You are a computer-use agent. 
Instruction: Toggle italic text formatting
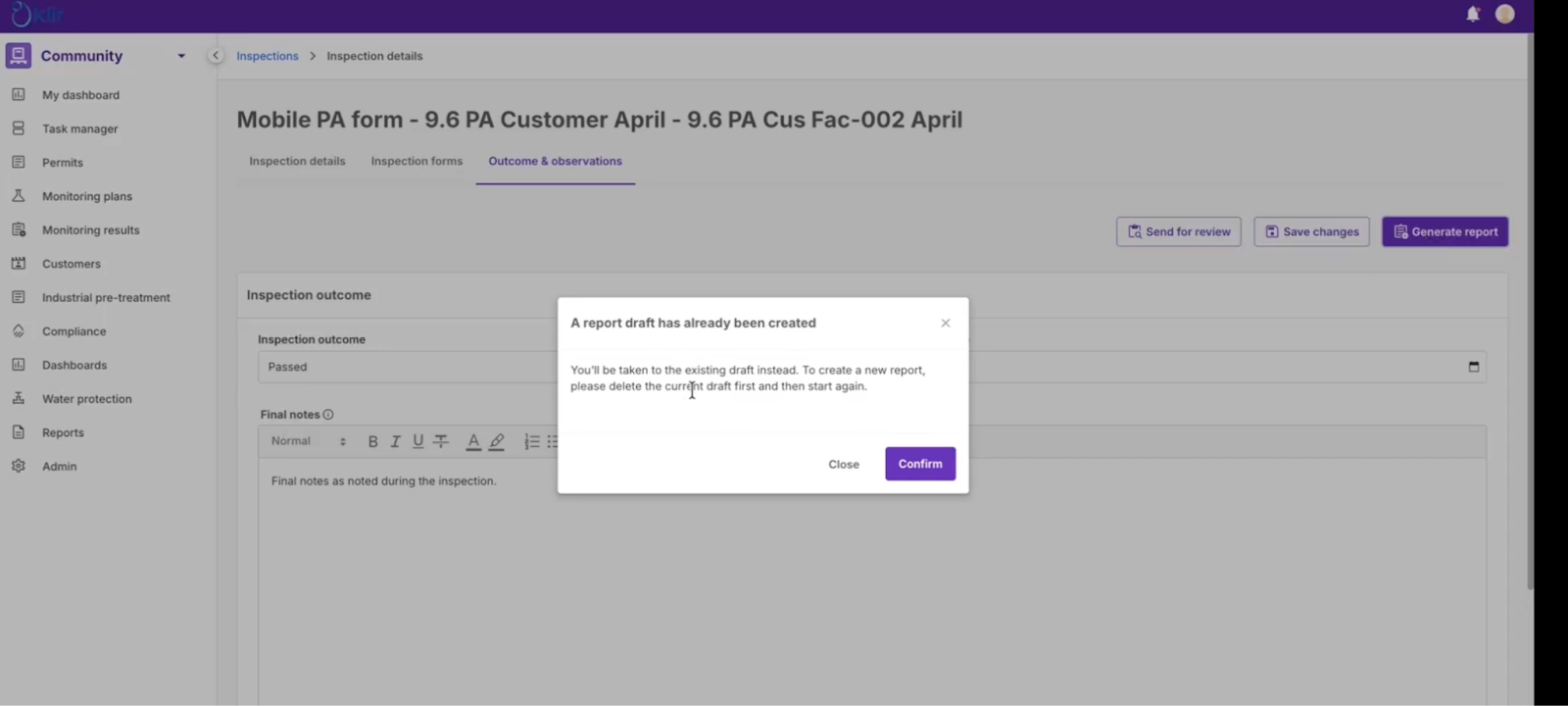[x=395, y=441]
